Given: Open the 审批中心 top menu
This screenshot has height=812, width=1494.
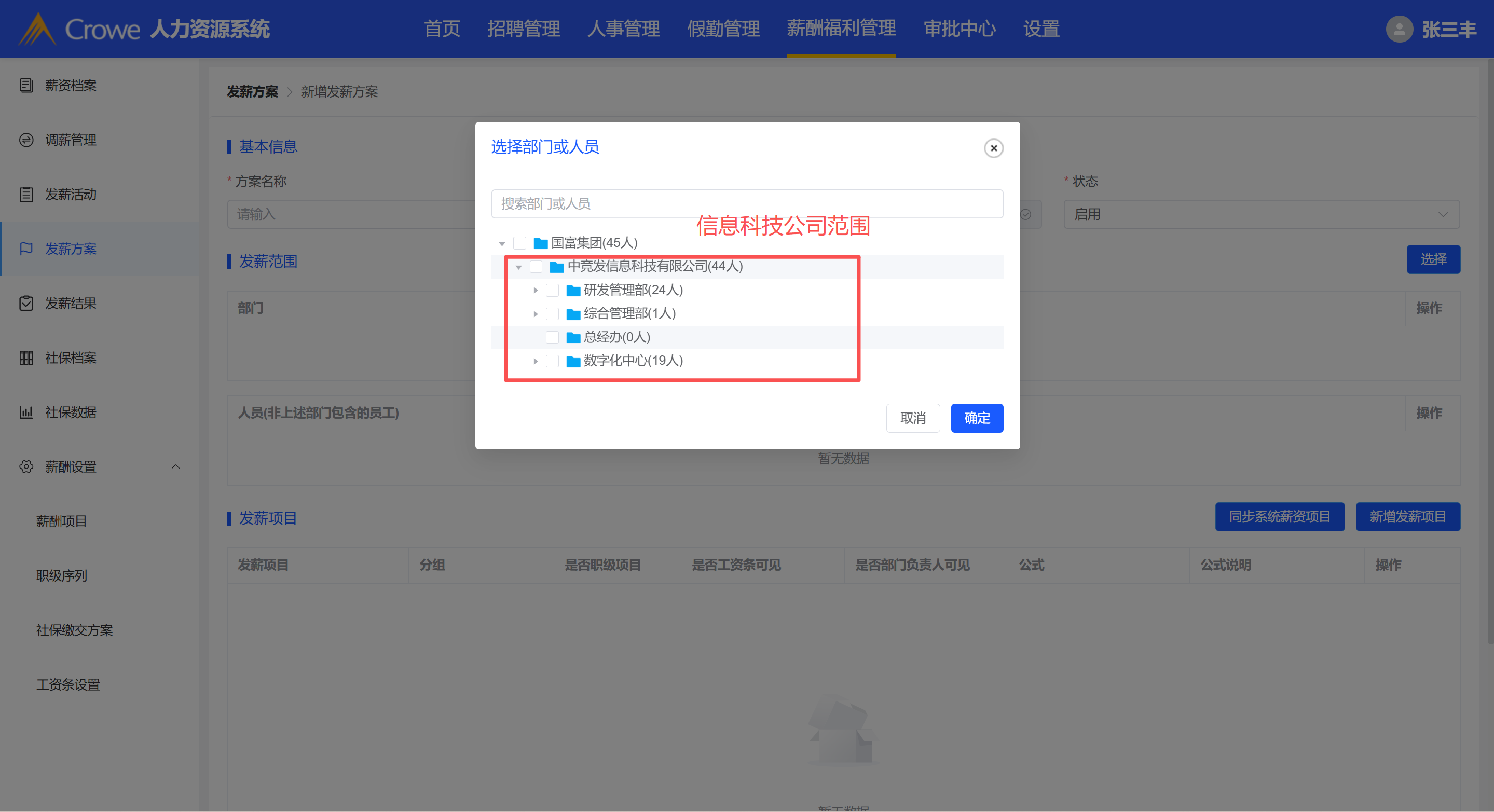Looking at the screenshot, I should (960, 29).
